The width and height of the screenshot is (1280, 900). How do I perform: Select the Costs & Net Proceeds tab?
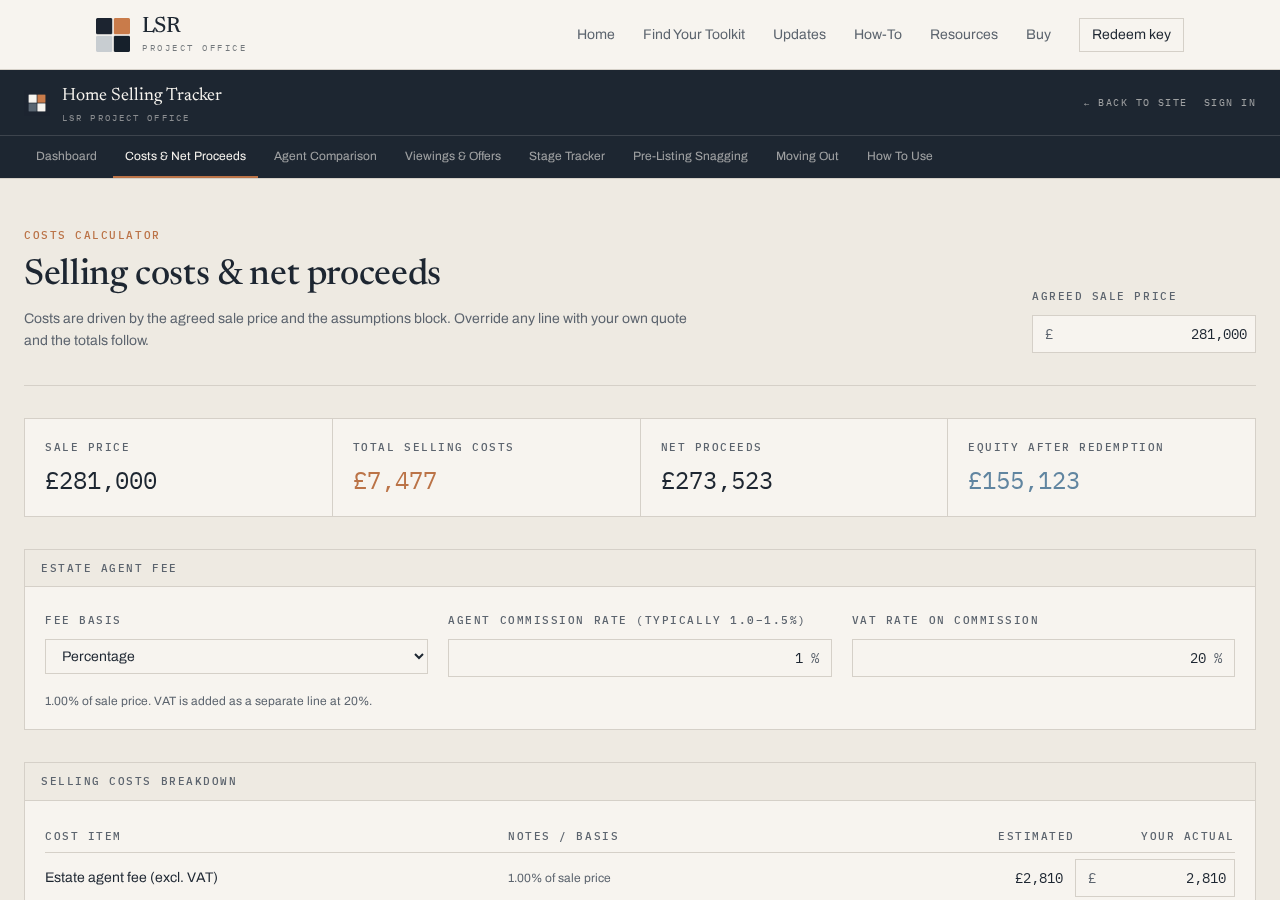click(x=185, y=156)
